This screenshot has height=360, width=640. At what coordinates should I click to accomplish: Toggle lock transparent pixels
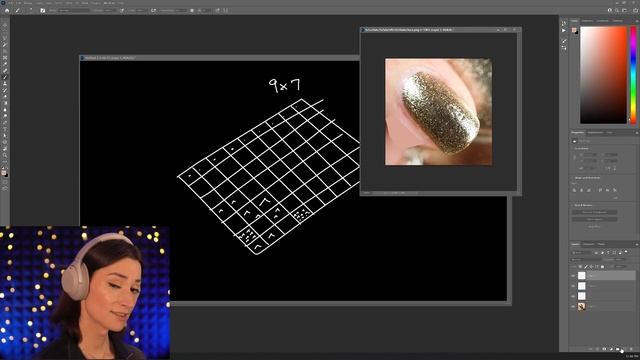580,267
